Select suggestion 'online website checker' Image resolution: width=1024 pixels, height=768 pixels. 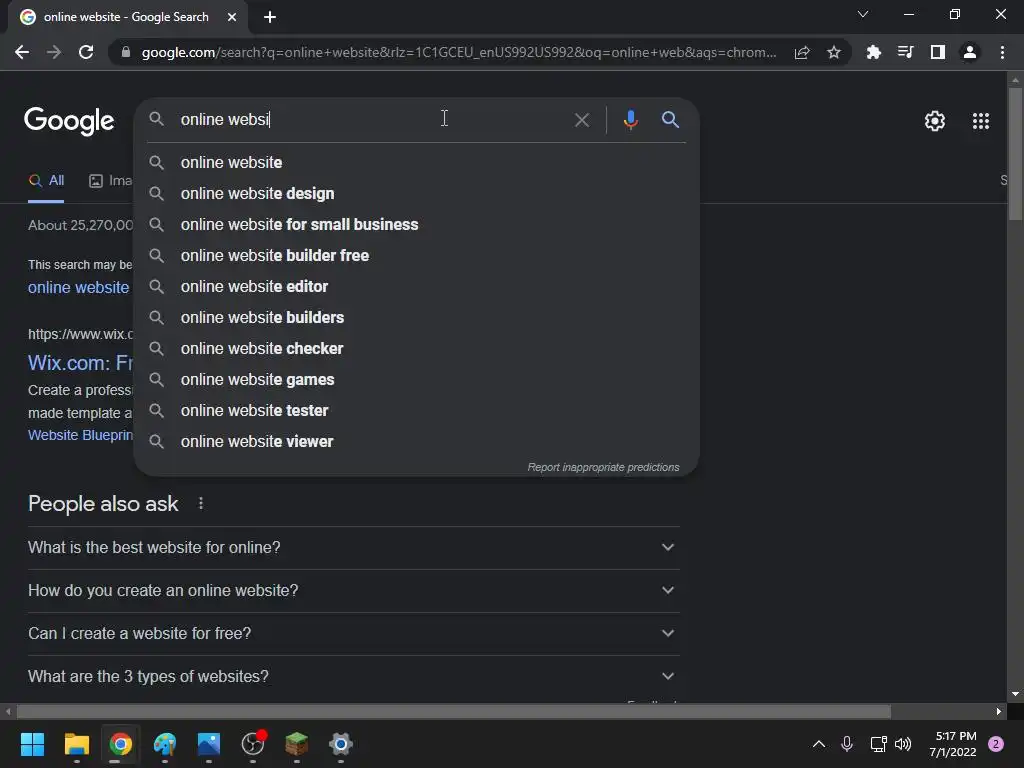(417, 349)
